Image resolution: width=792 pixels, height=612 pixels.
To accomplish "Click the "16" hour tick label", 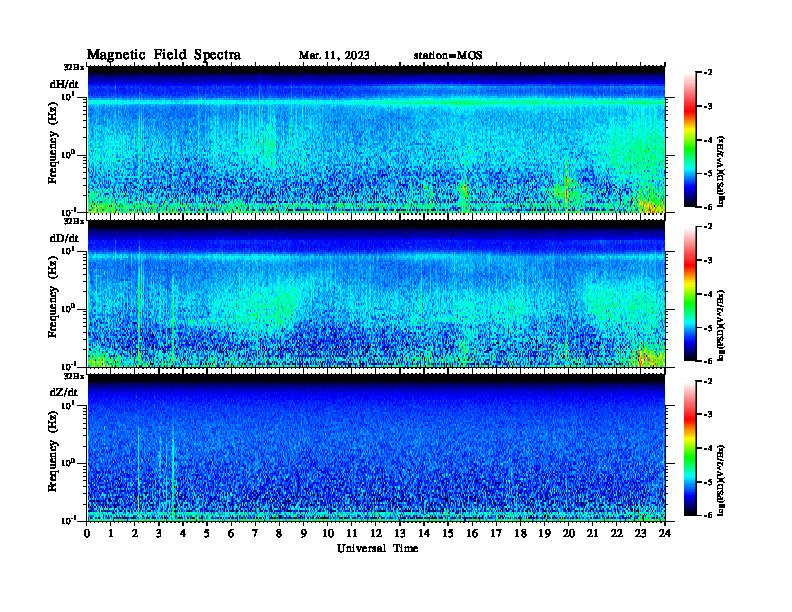I will [x=472, y=534].
